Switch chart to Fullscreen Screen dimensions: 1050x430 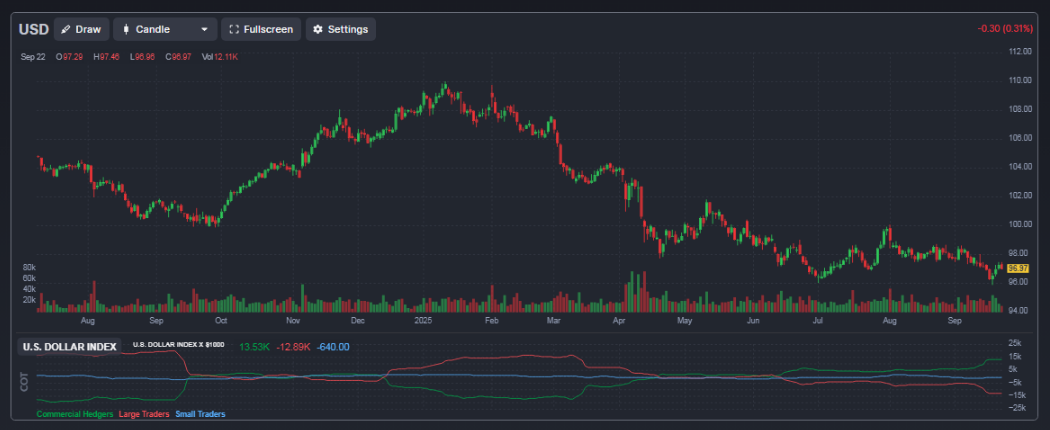(x=261, y=29)
